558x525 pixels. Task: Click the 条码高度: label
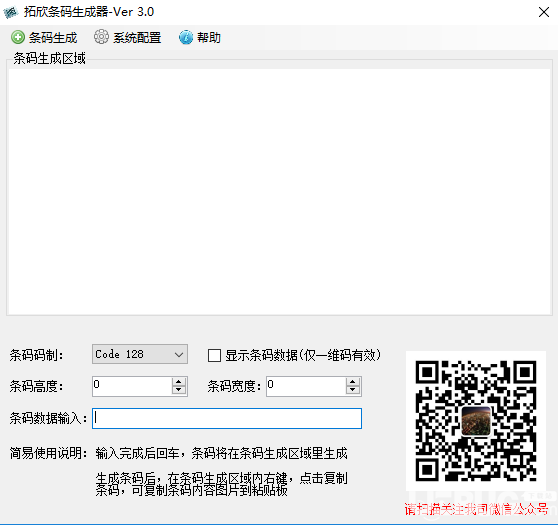coord(37,386)
